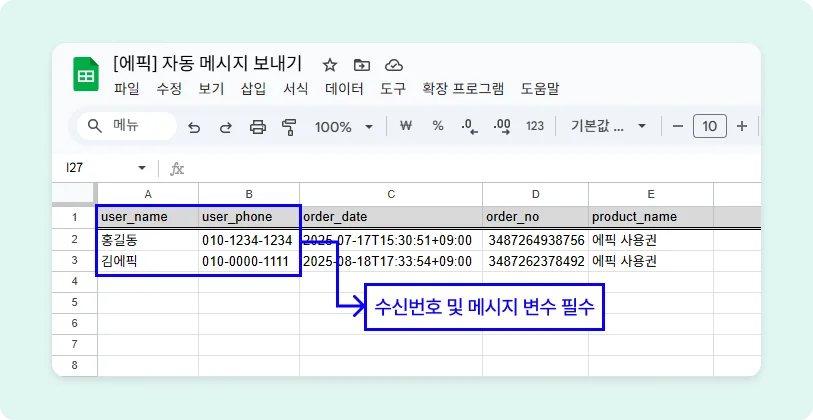The height and width of the screenshot is (420, 813).
Task: Click the move to folder icon
Action: pos(362,65)
